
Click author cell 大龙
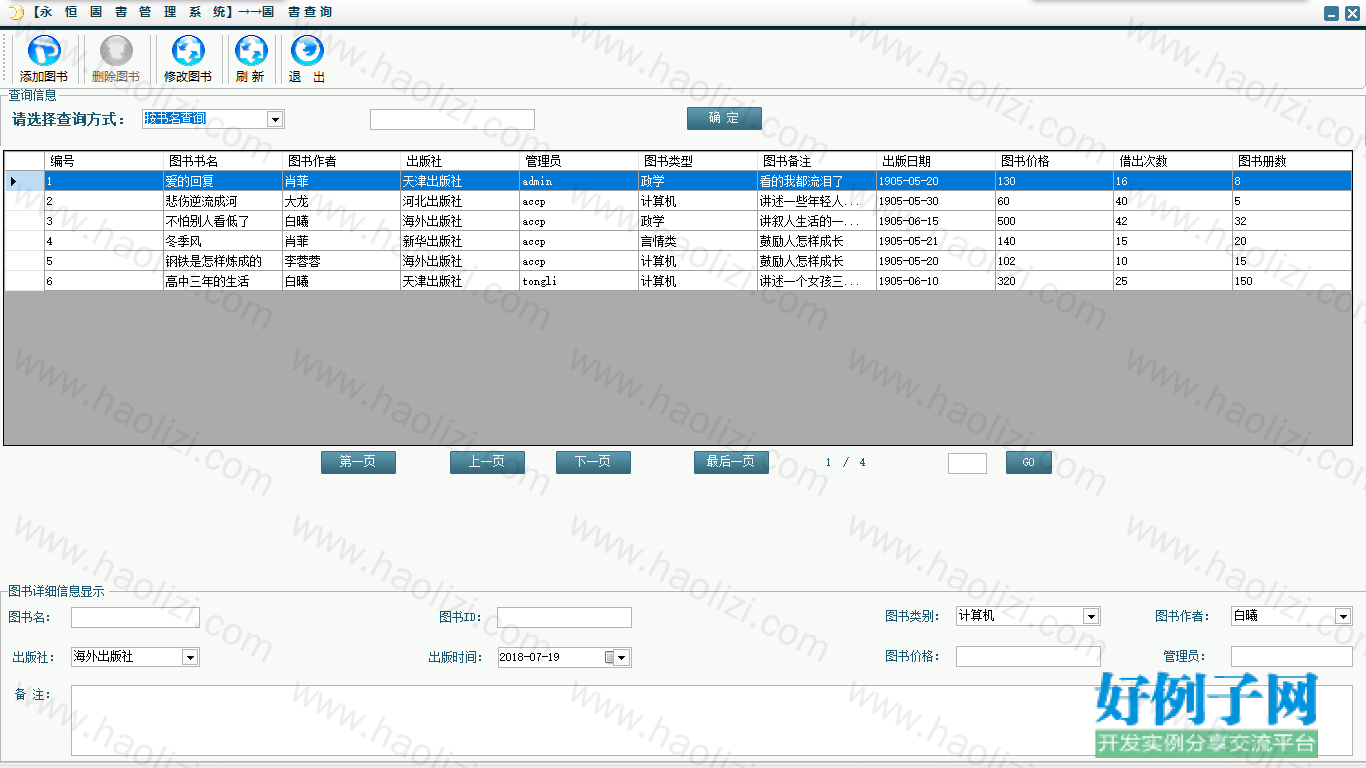[x=342, y=201]
